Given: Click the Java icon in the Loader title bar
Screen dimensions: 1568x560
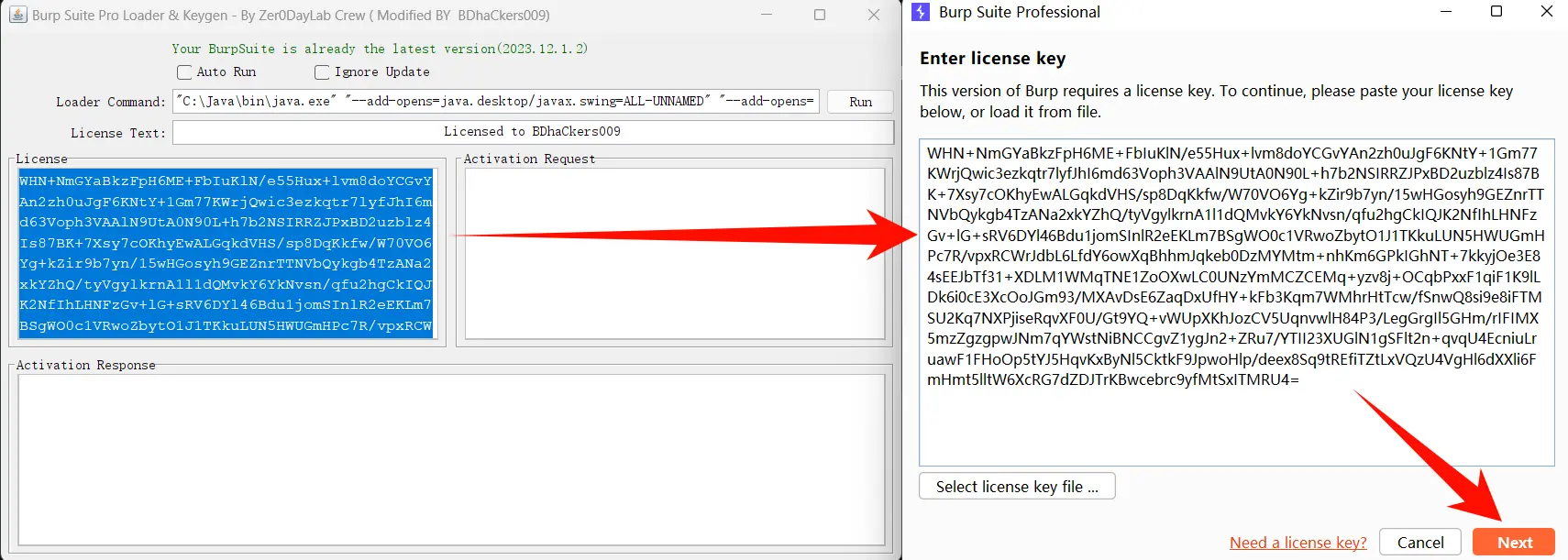Looking at the screenshot, I should [x=17, y=15].
